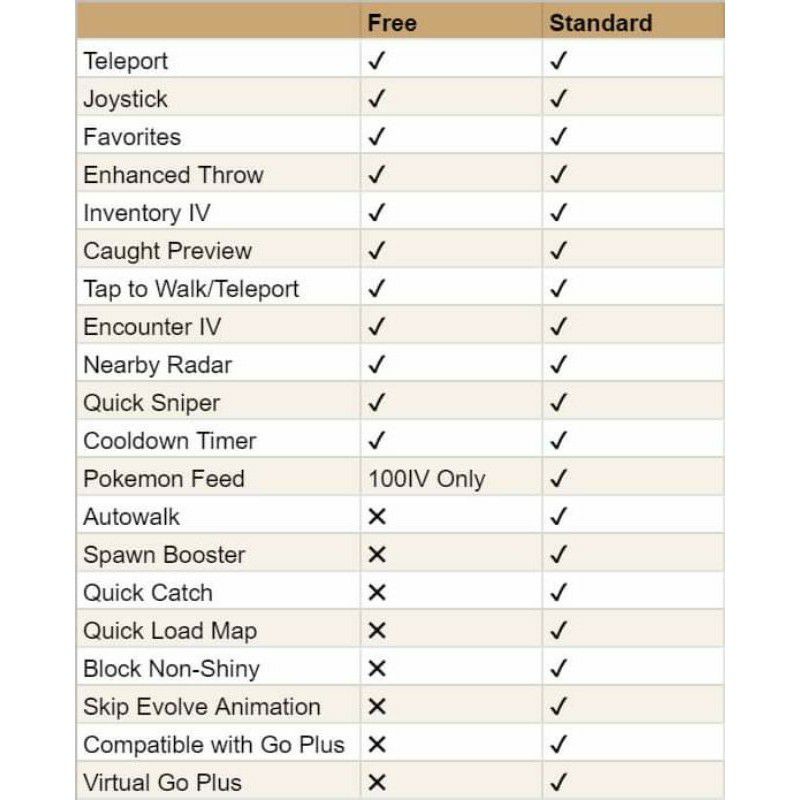Click the Free X mark for Autowalk

point(377,516)
